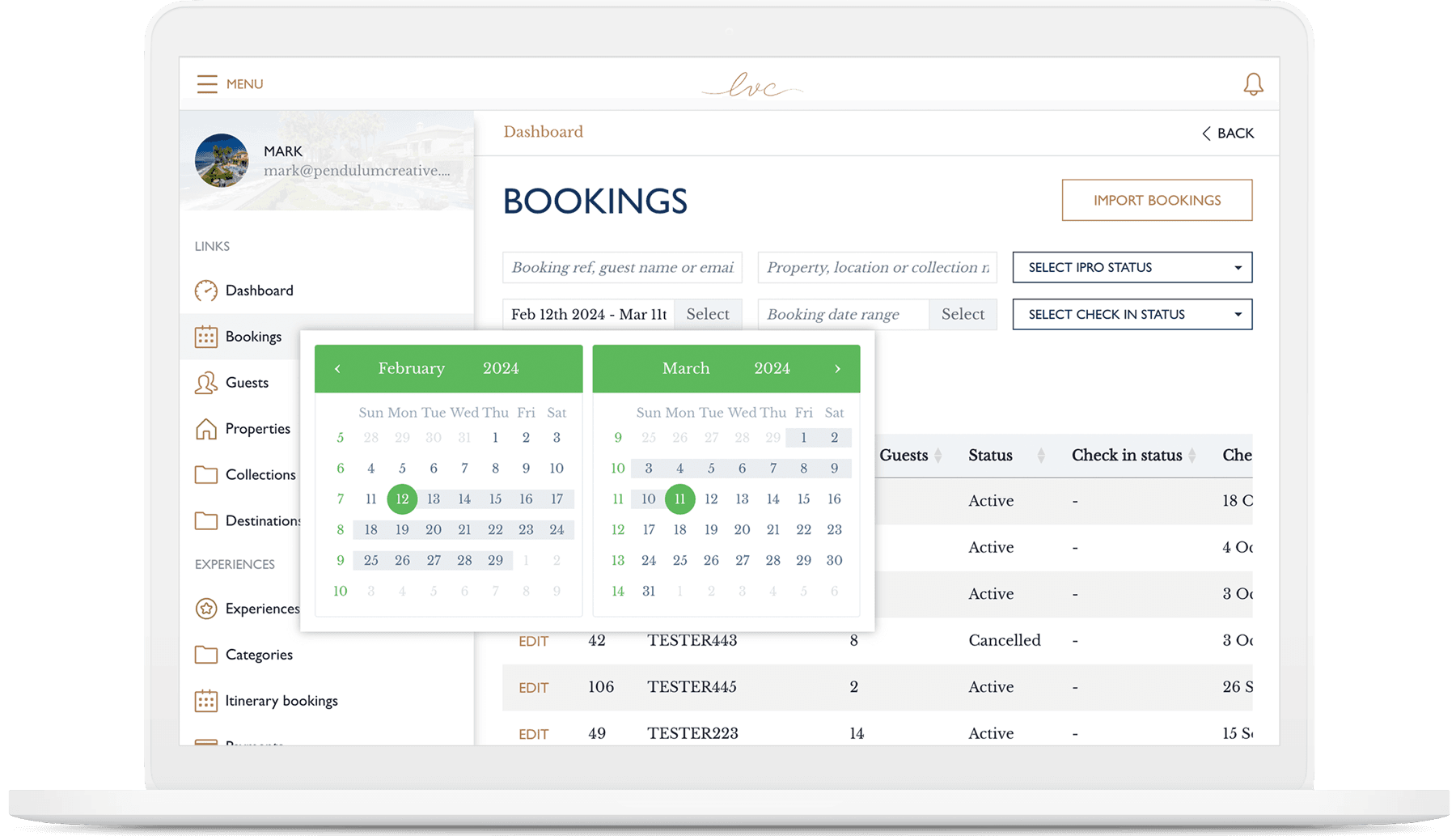Pick March 11 in the calendar

click(x=679, y=499)
